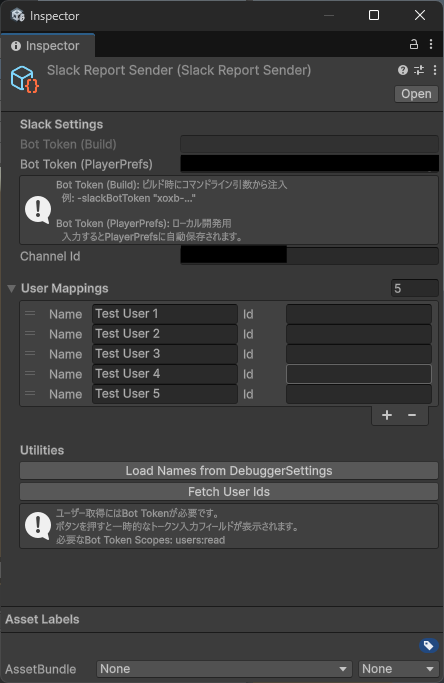Click the Id field for Test User 3

pos(359,354)
